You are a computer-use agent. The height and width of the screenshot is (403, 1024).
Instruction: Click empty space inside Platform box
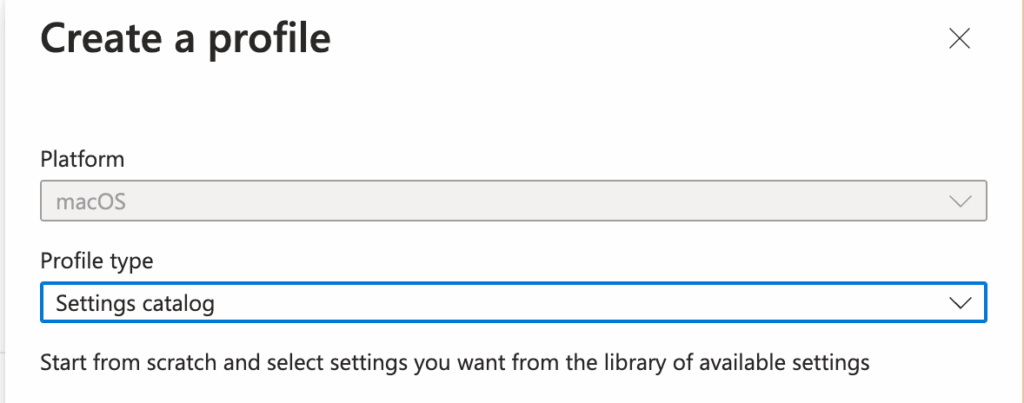point(600,201)
